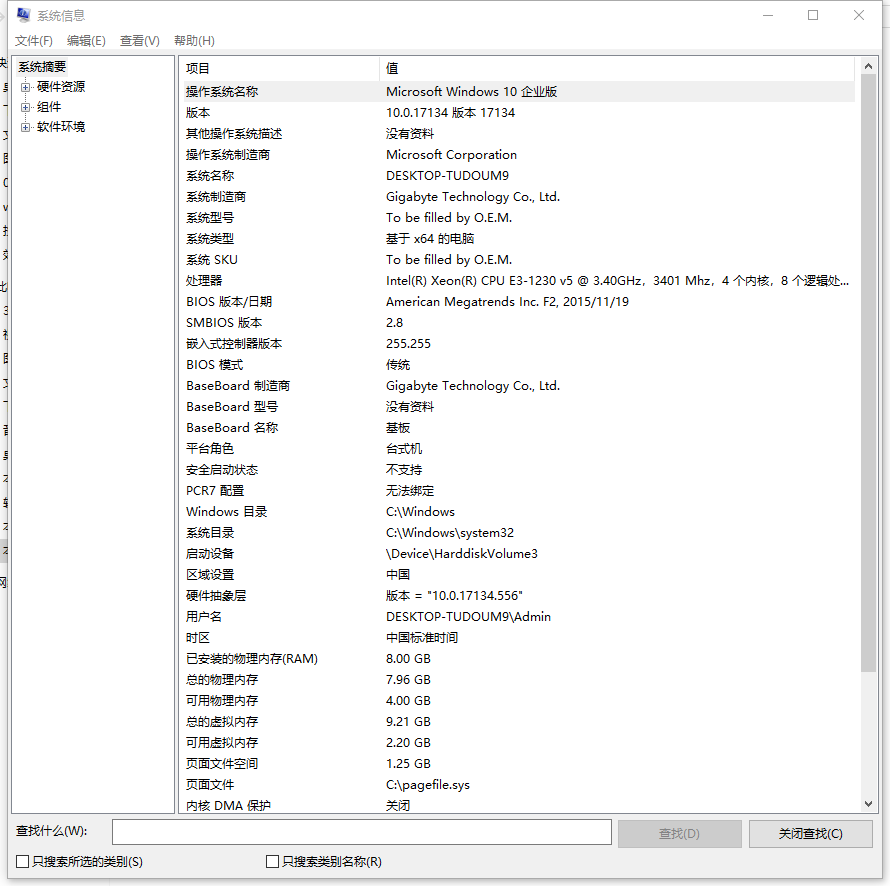890x886 pixels.
Task: Select the Windows 目录 row label
Action: 226,512
